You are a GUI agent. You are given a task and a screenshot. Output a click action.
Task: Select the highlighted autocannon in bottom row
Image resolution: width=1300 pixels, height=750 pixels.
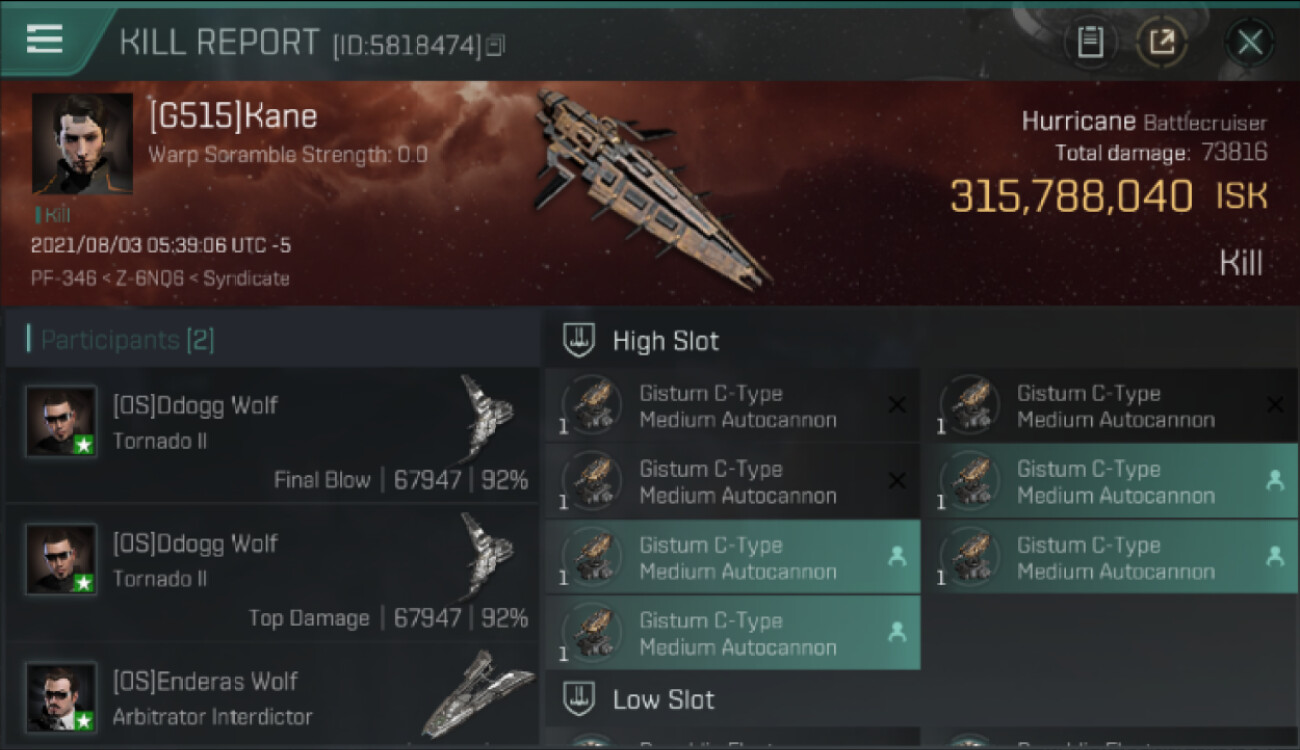click(x=733, y=633)
